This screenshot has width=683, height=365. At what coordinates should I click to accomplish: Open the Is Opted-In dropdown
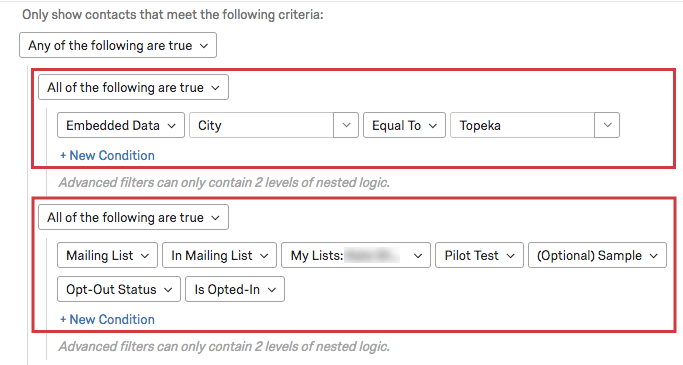coord(235,289)
